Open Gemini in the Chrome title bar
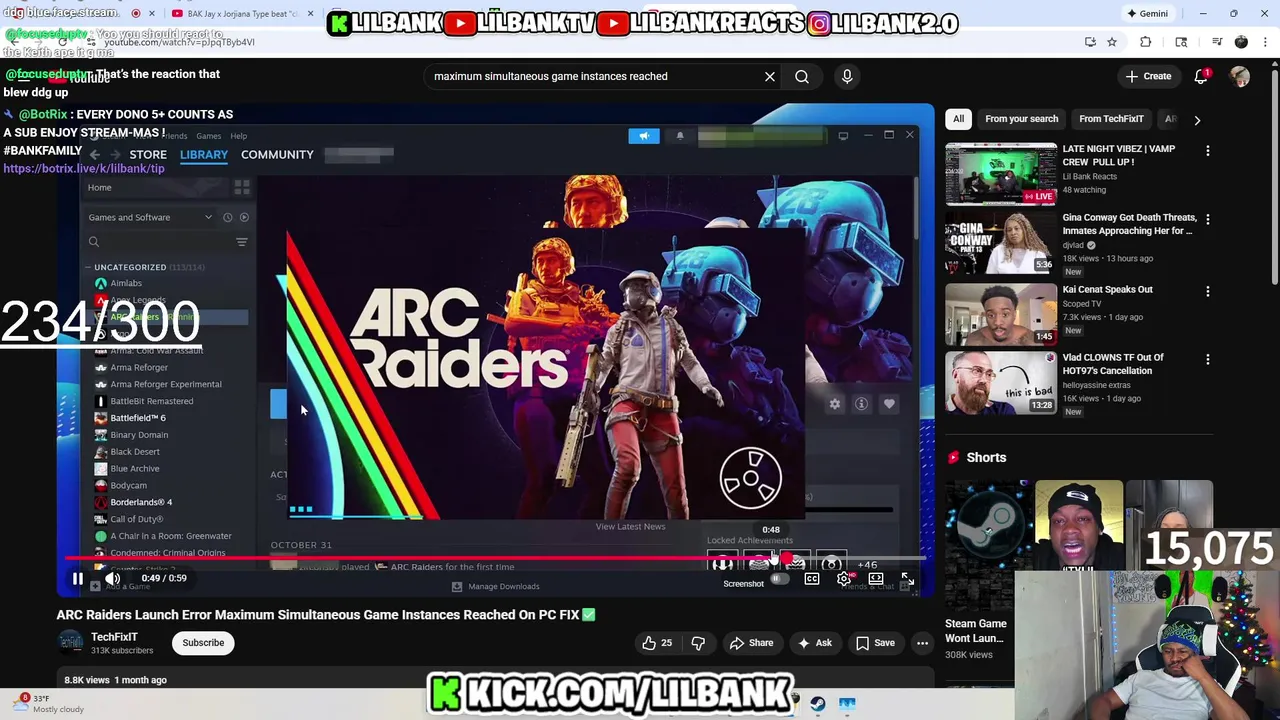The image size is (1280, 720). (x=1147, y=14)
